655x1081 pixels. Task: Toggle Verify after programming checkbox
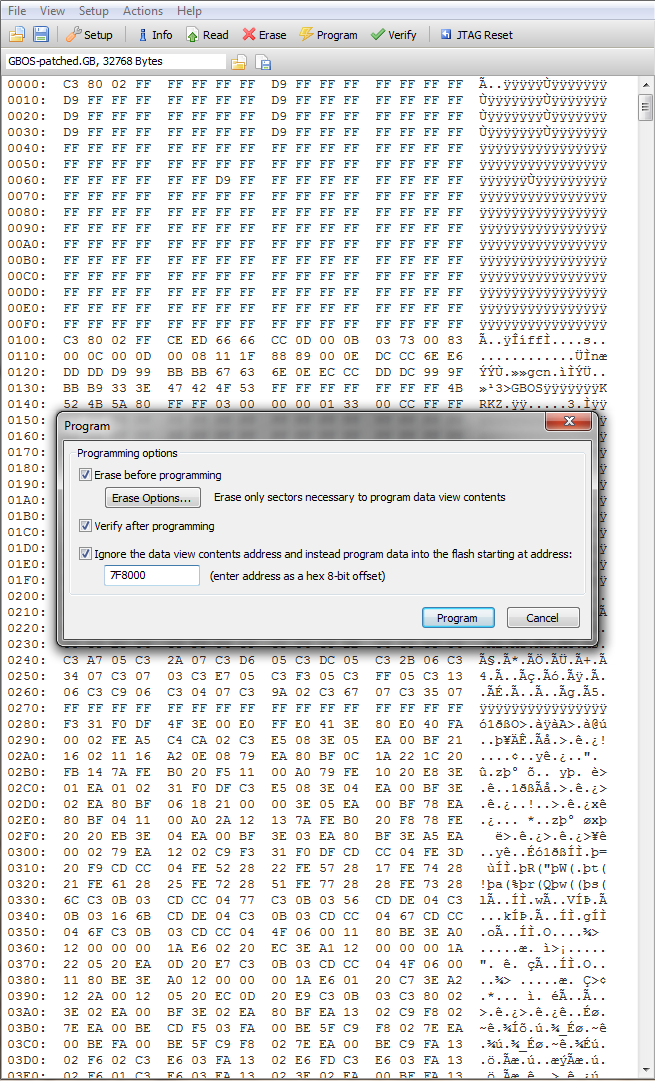[x=85, y=526]
